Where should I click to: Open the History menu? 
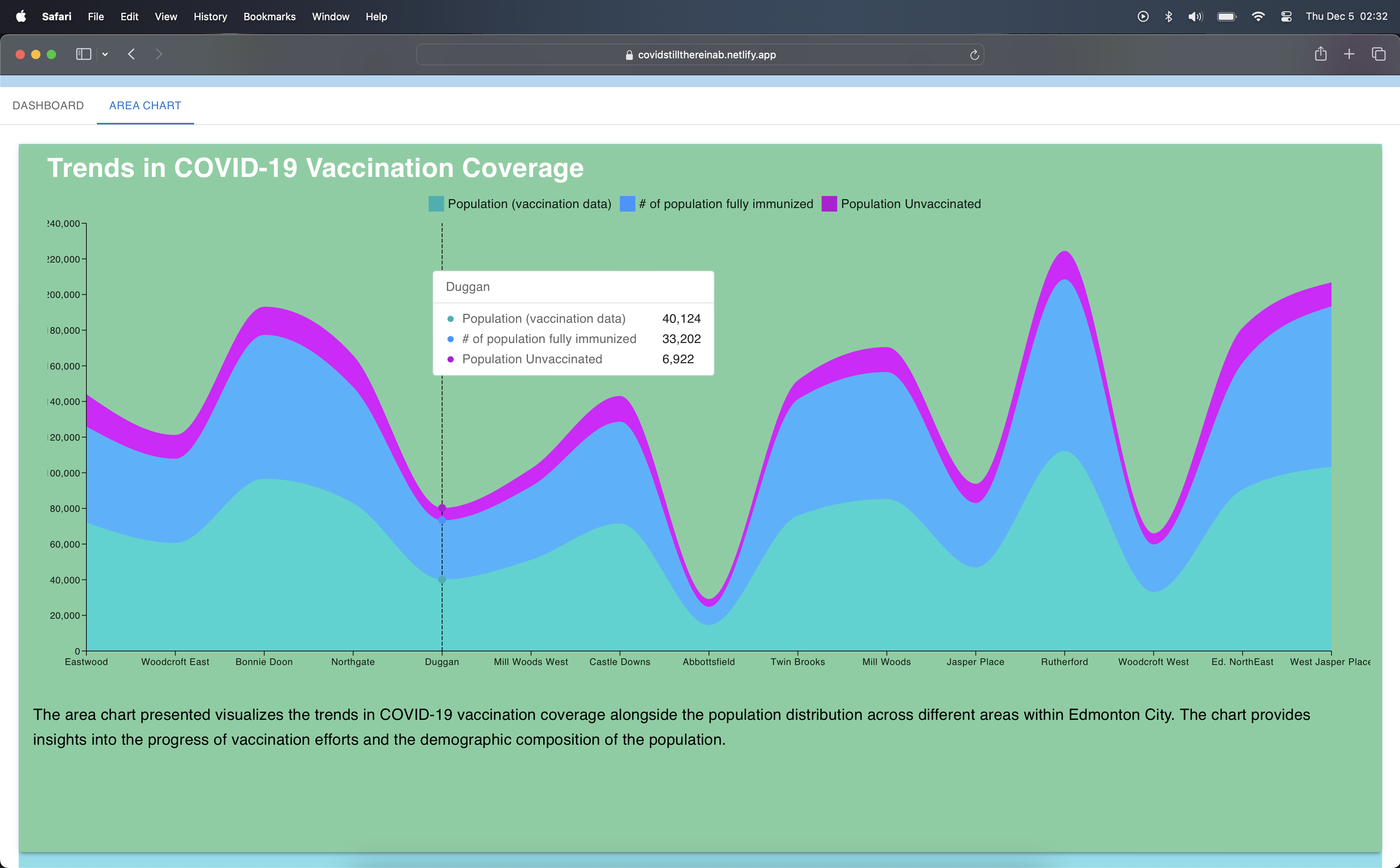(210, 17)
